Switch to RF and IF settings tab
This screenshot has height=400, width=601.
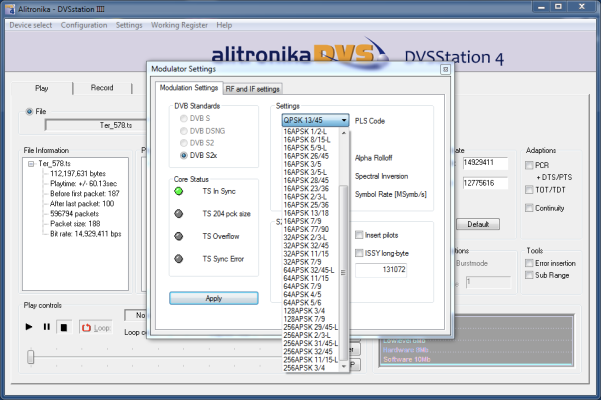[253, 89]
